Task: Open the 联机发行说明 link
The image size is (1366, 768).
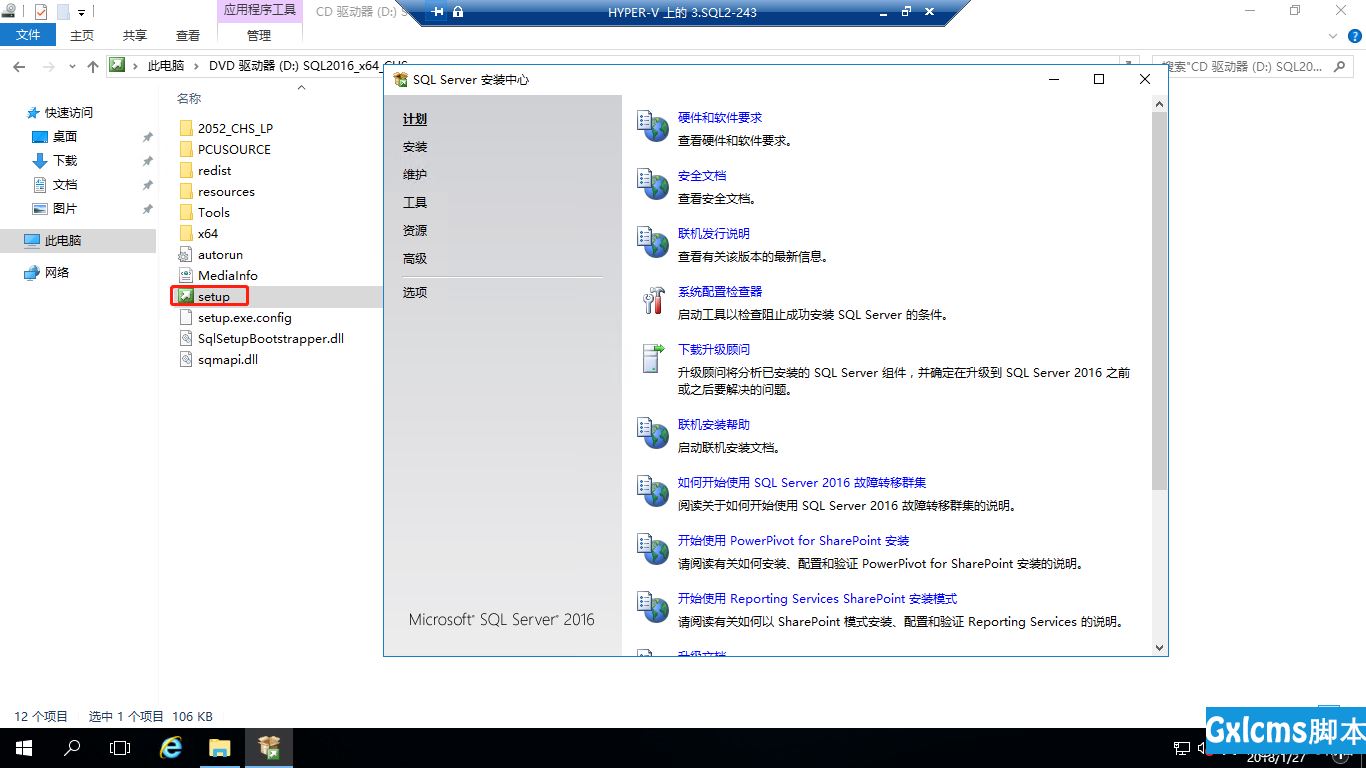Action: point(714,234)
